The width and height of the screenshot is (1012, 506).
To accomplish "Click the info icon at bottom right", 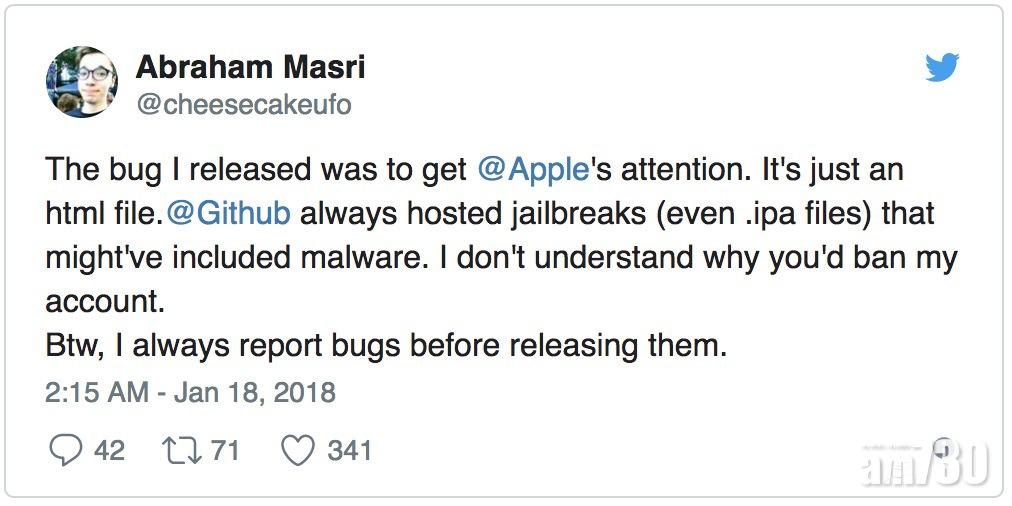I will [x=942, y=448].
